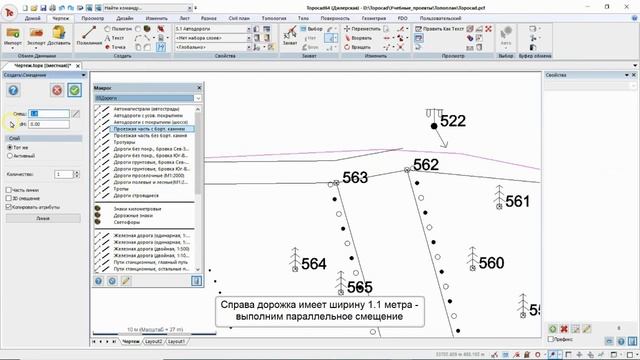Click the Topocad application logo button
Image resolution: width=640 pixels, height=360 pixels.
(9, 12)
